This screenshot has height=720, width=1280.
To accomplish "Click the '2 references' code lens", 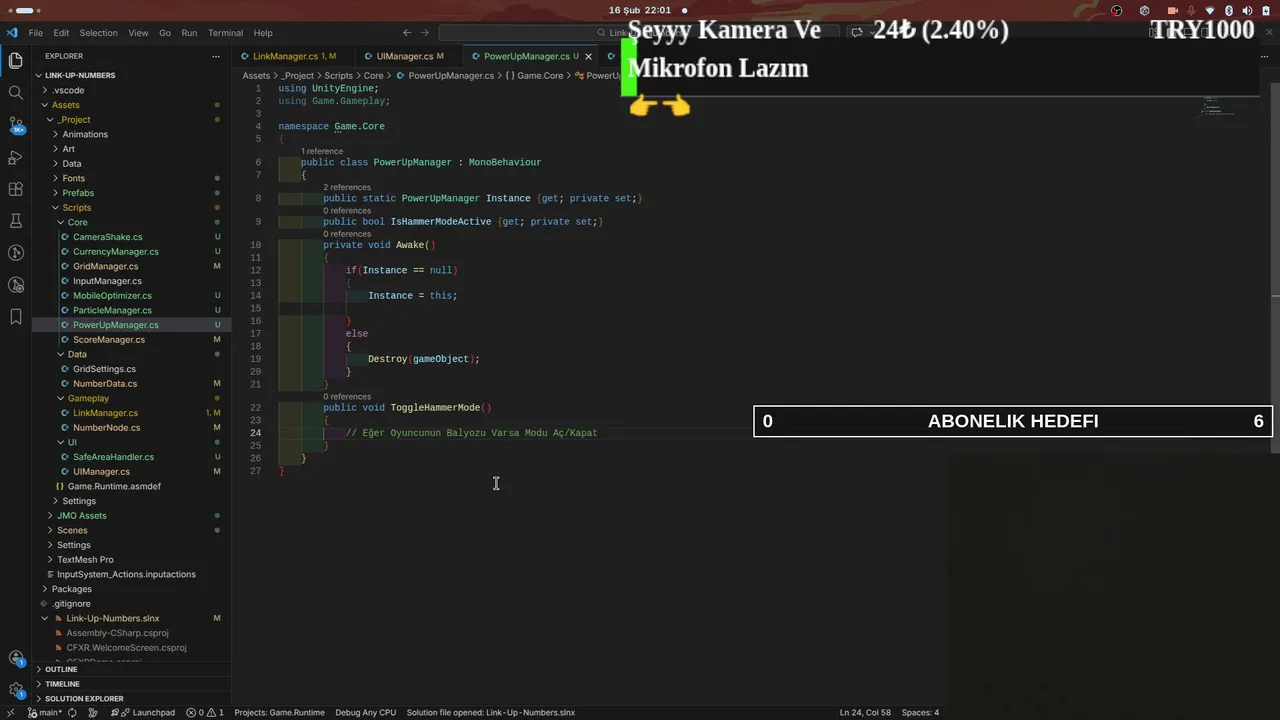I will pyautogui.click(x=347, y=187).
